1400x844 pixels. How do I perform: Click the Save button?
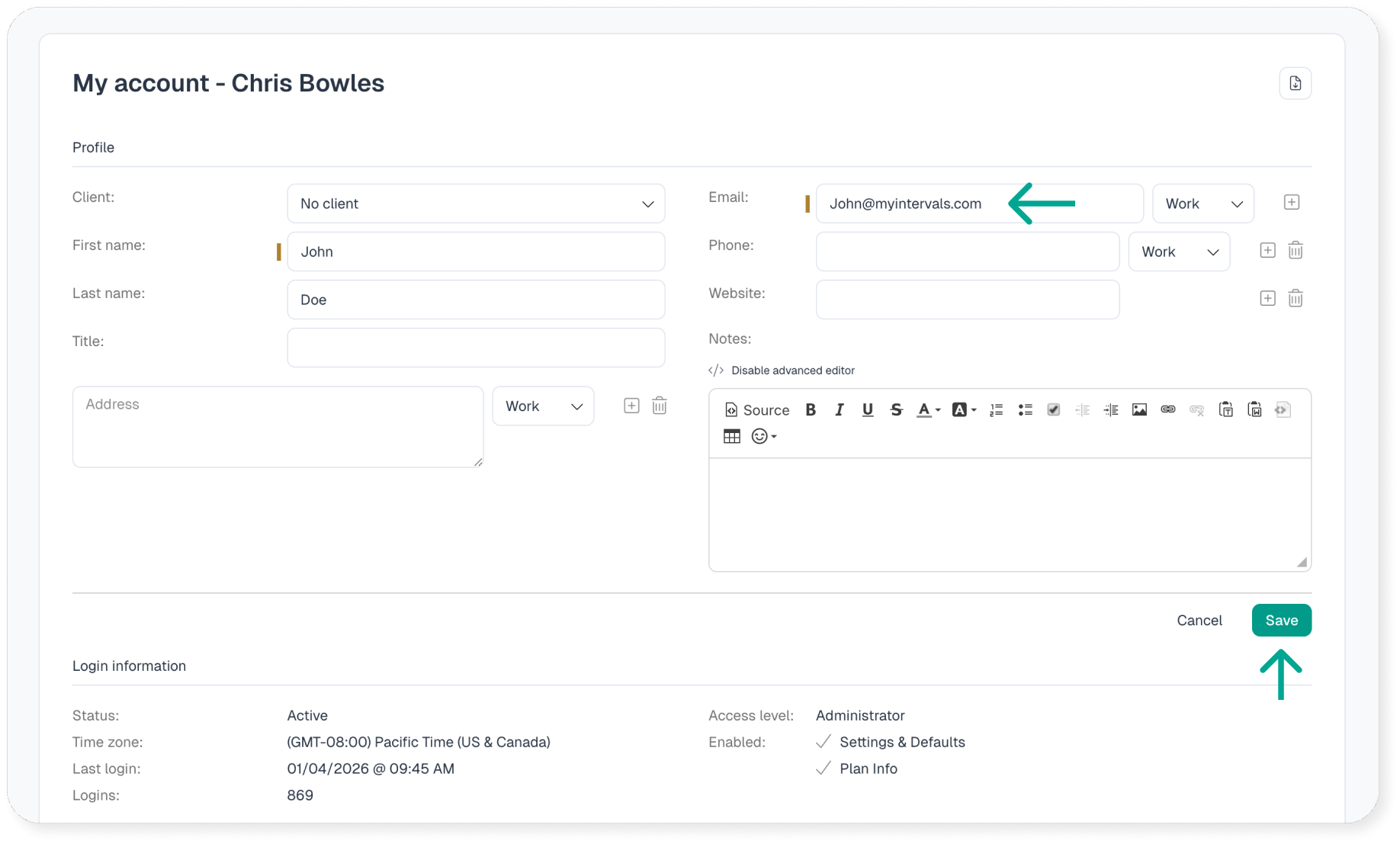pyautogui.click(x=1281, y=621)
